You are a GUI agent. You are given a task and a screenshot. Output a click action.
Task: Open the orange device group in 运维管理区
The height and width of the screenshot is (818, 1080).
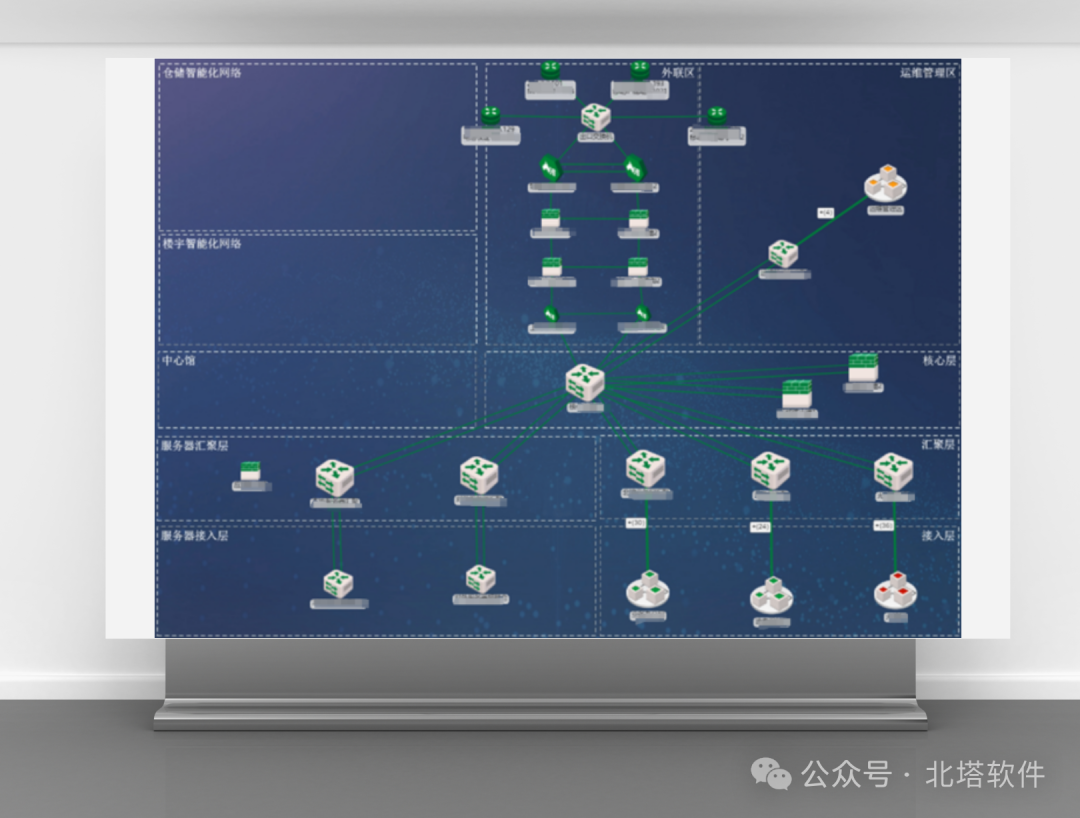click(x=886, y=183)
